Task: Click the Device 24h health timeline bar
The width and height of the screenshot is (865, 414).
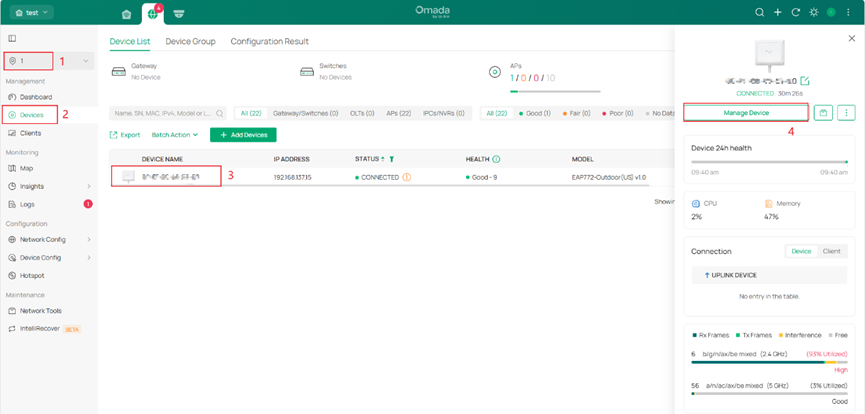Action: point(769,162)
